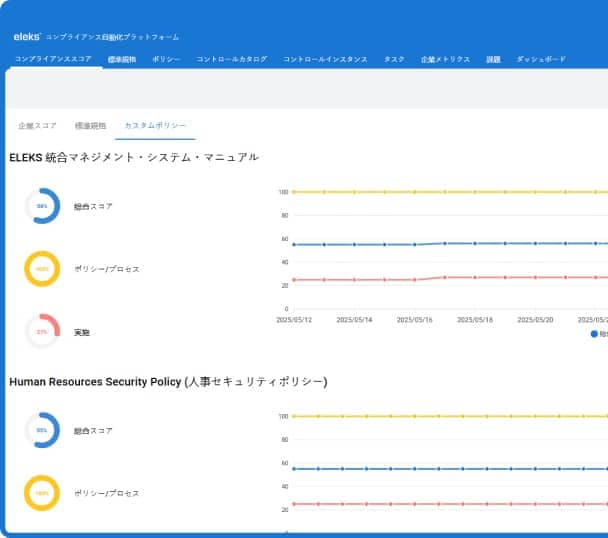Select the タスク navigation tab

[394, 59]
